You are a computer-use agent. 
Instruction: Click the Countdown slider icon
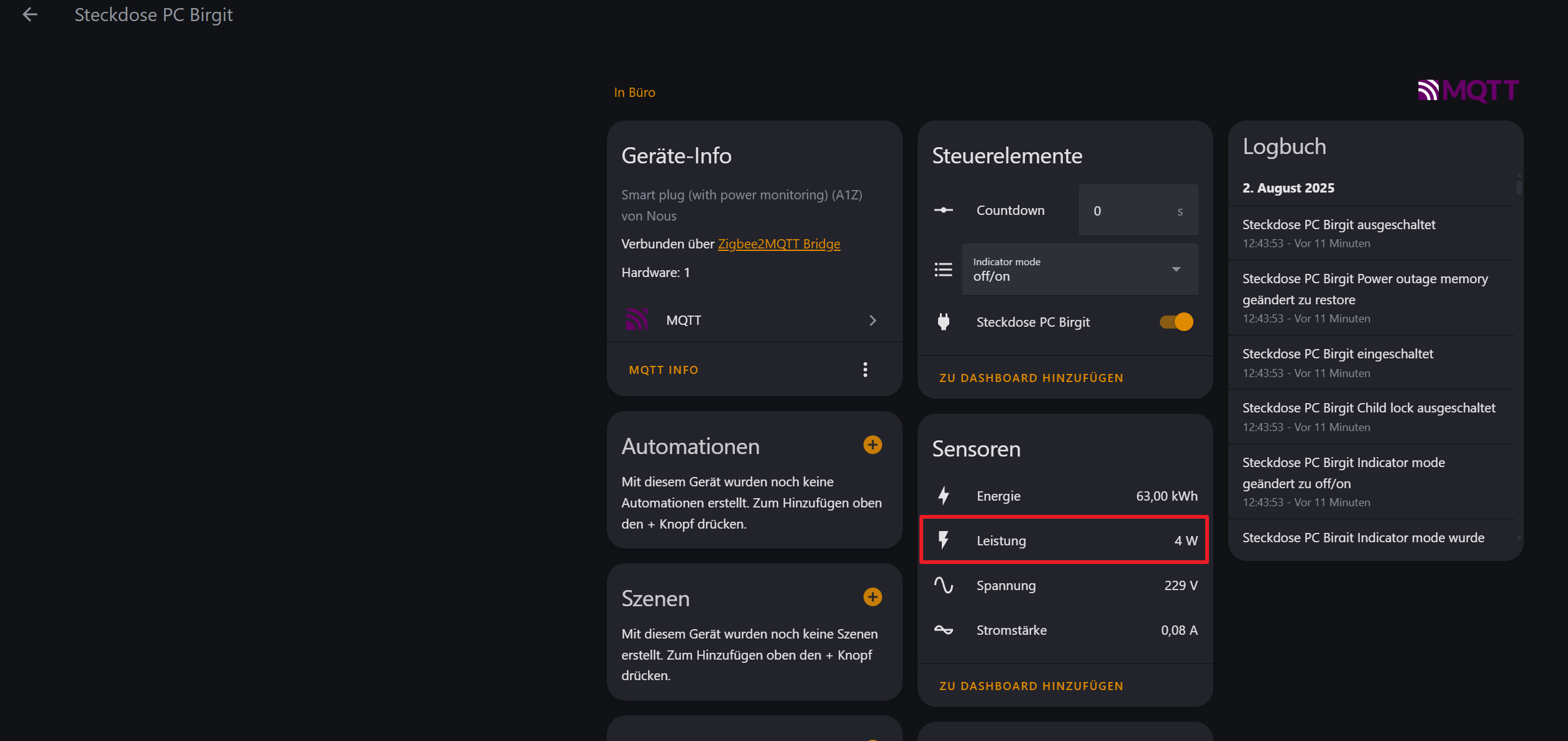click(943, 210)
